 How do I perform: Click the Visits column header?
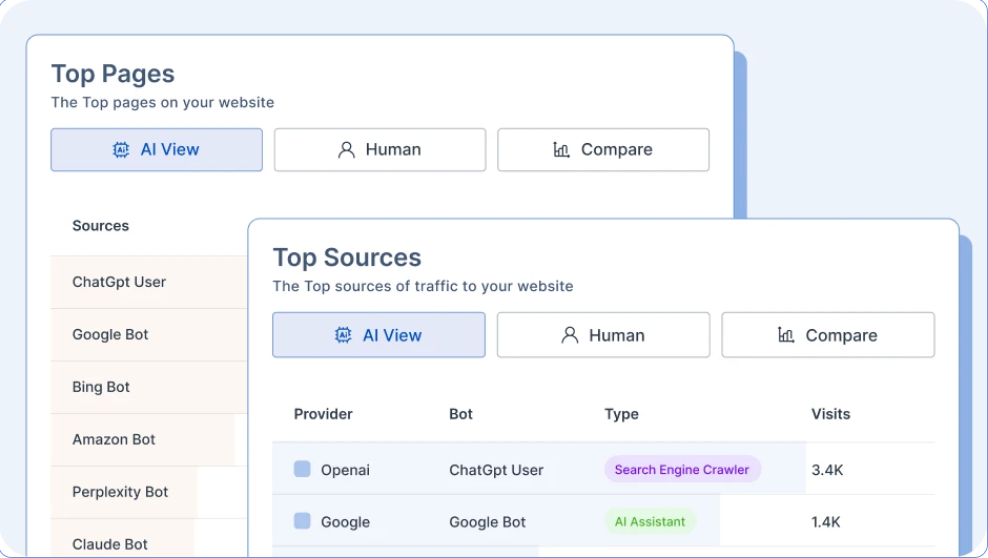point(830,414)
